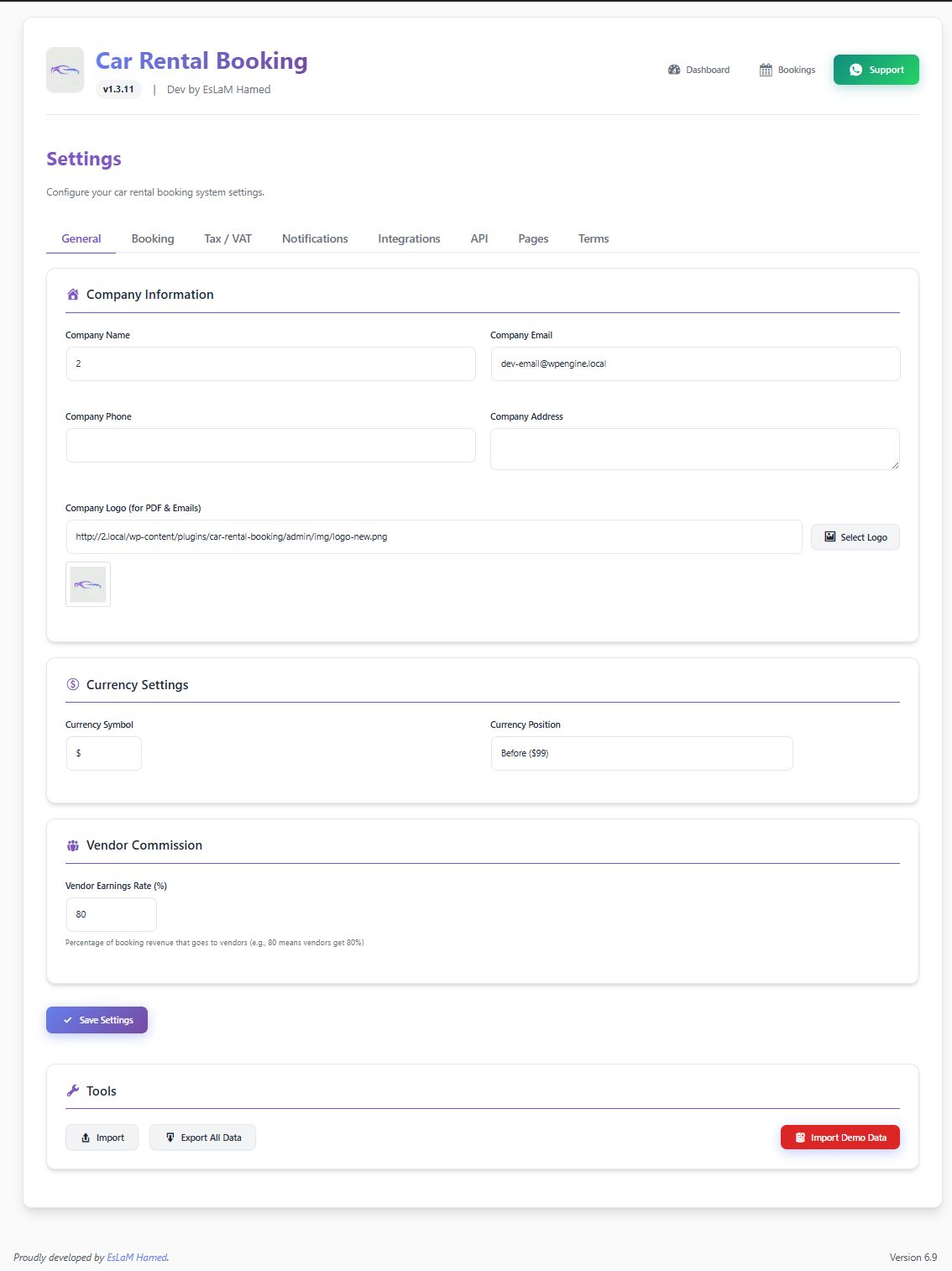Select the Integrations tab
952x1271 pixels.
[x=409, y=238]
